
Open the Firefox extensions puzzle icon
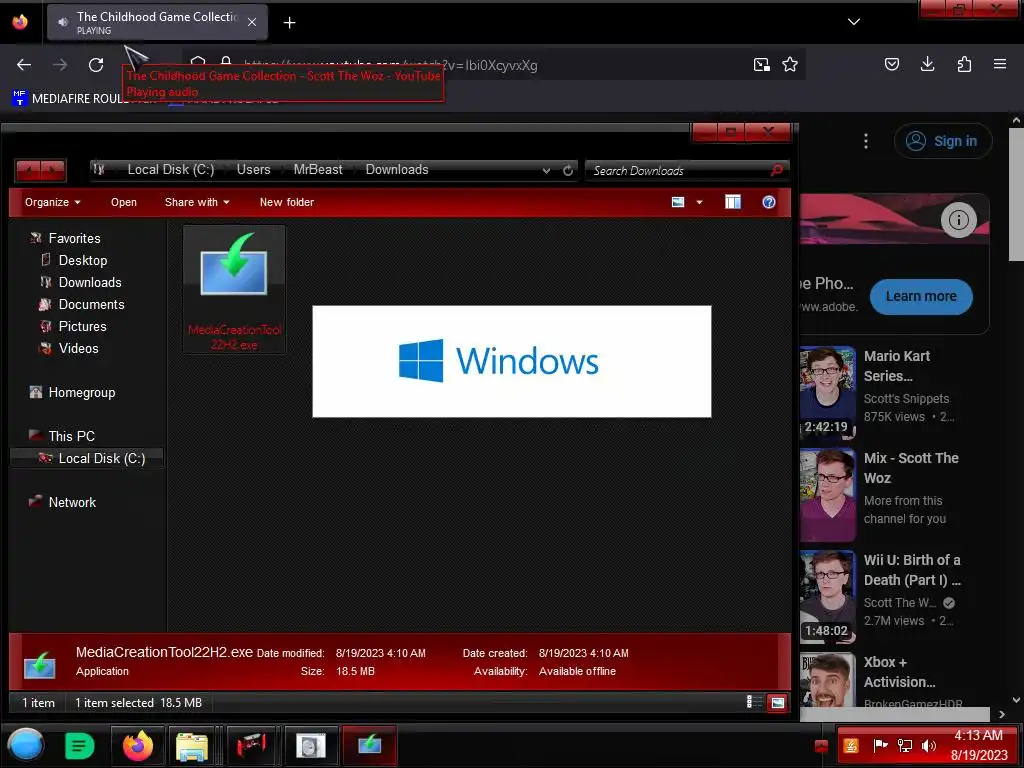tap(964, 64)
